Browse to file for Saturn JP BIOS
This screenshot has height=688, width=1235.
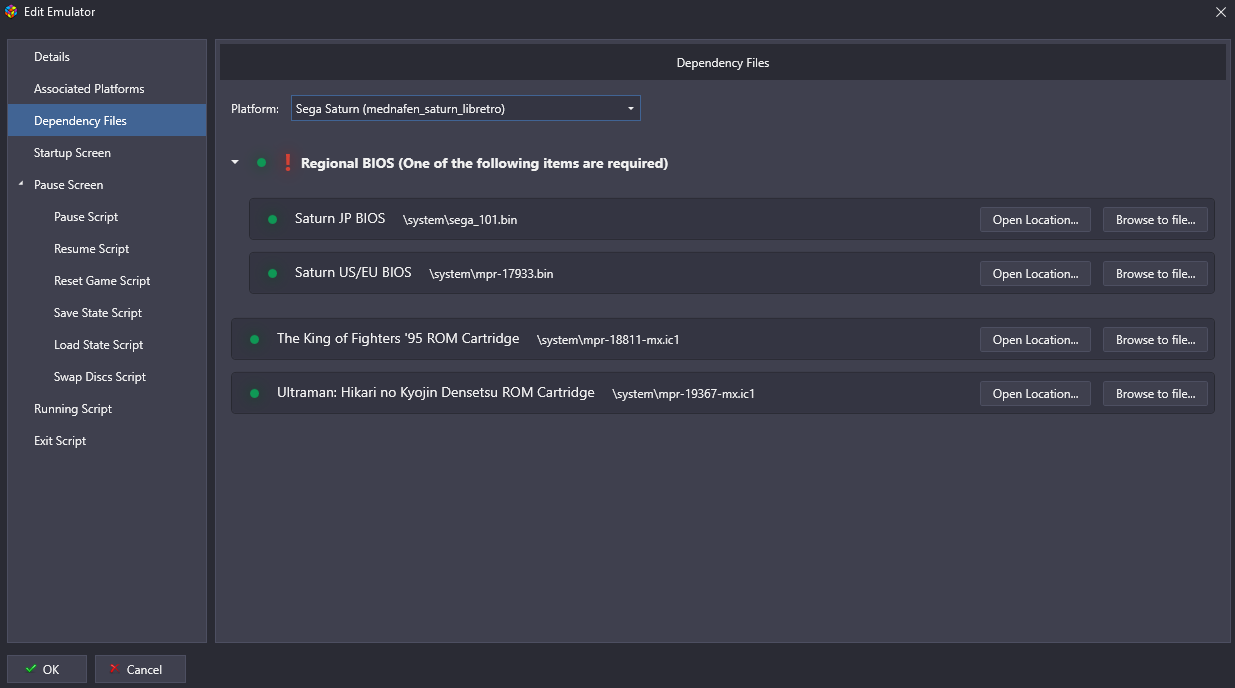click(x=1155, y=220)
